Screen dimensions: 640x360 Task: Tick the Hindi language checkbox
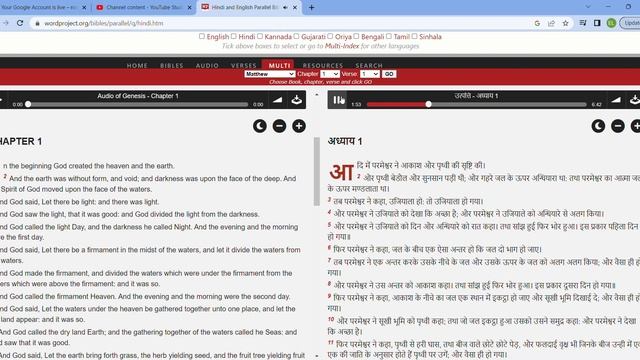[233, 36]
